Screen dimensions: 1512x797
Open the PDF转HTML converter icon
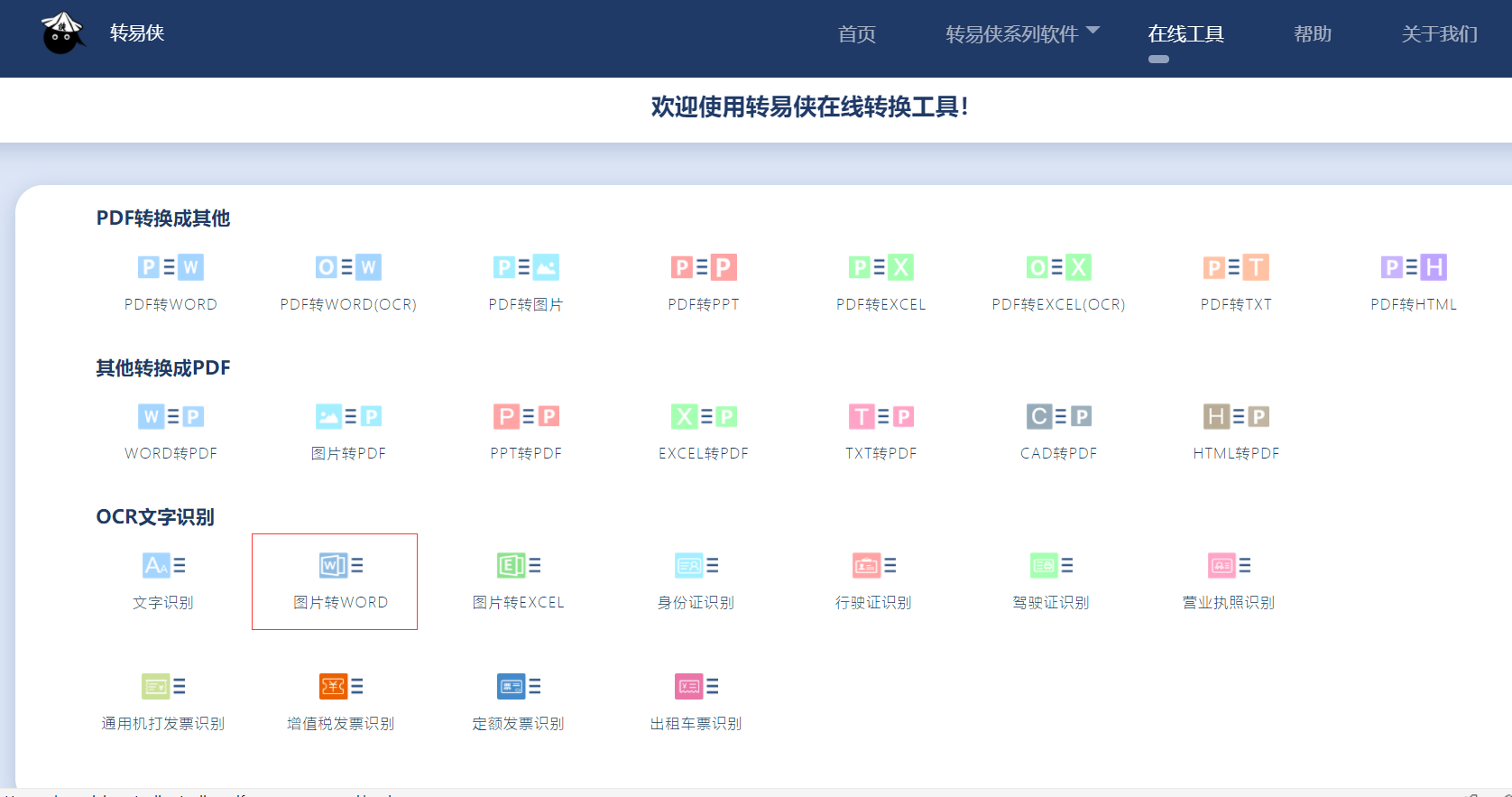(x=1414, y=267)
